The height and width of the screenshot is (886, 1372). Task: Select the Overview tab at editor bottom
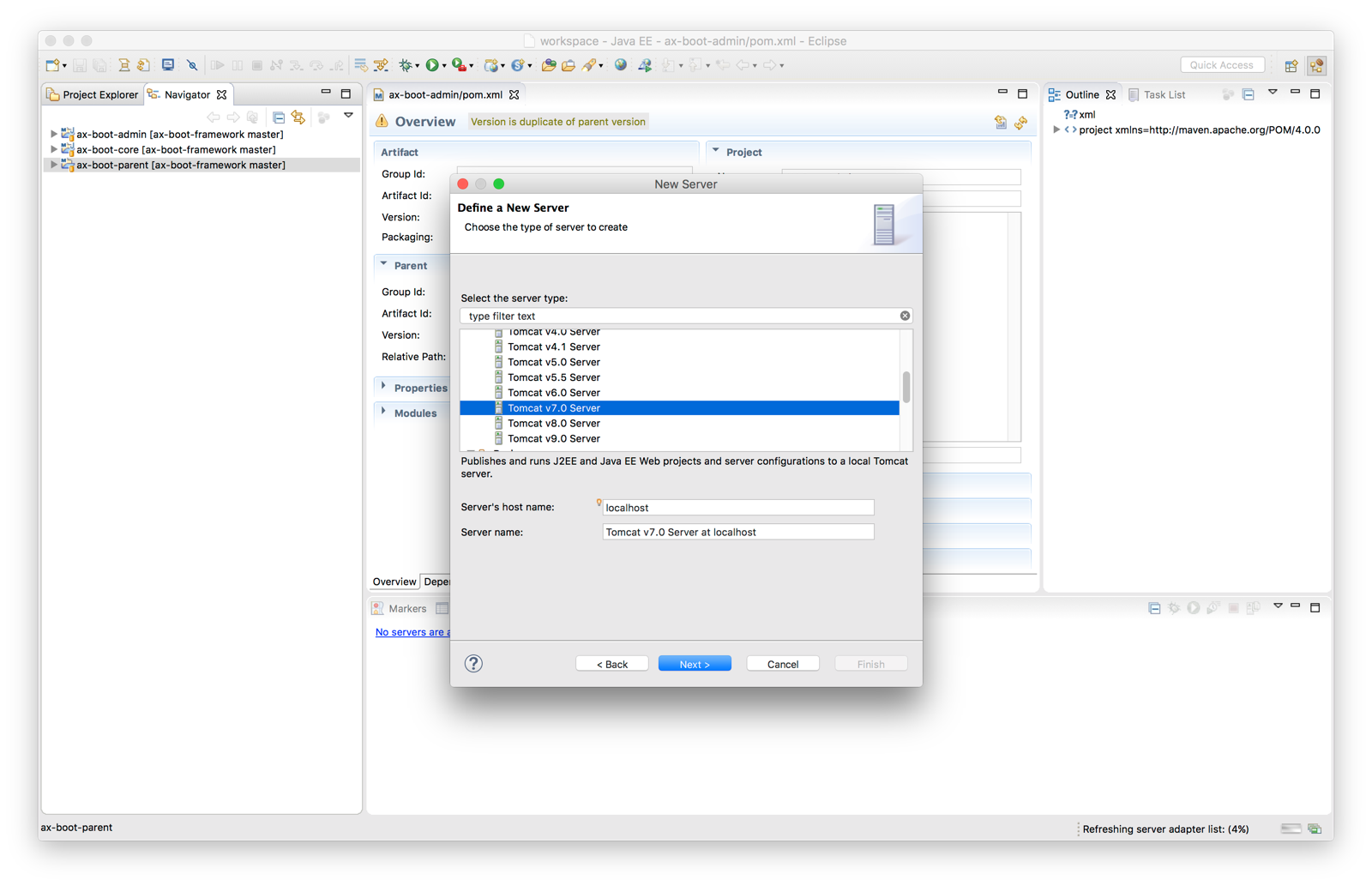(394, 582)
